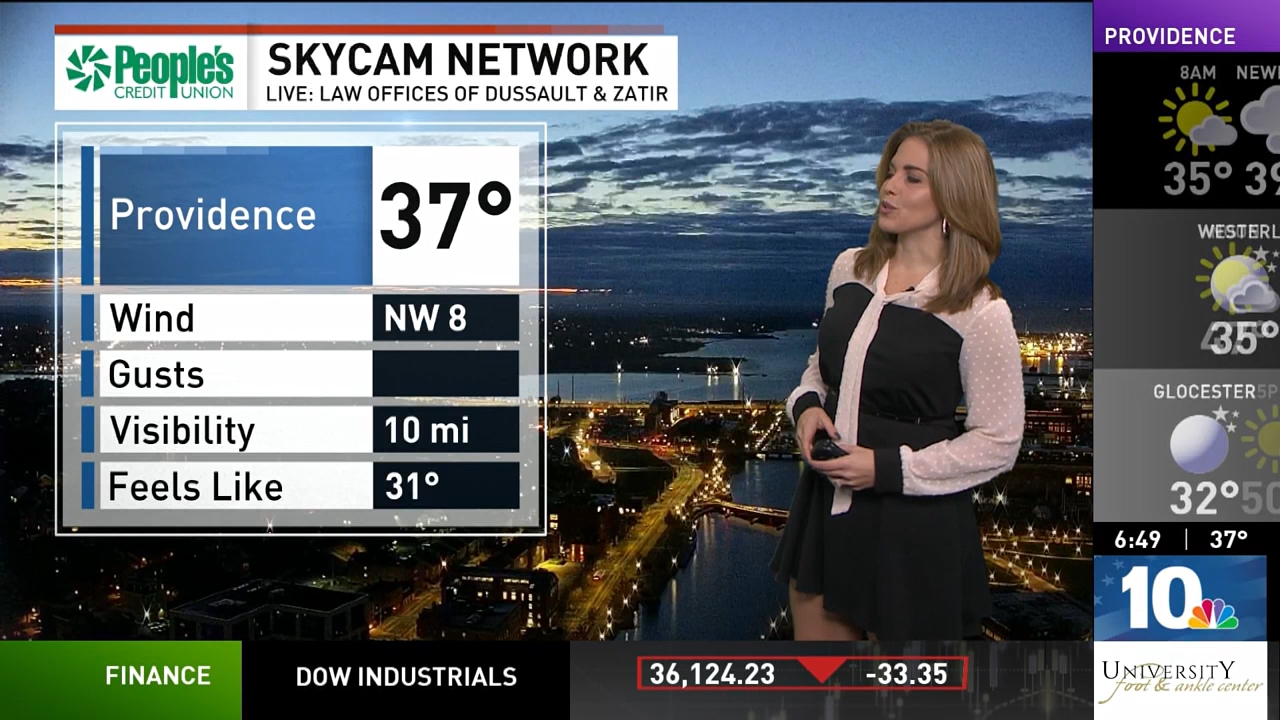The height and width of the screenshot is (720, 1280).
Task: Click the red down arrow in the Dow ticker
Action: click(x=822, y=670)
